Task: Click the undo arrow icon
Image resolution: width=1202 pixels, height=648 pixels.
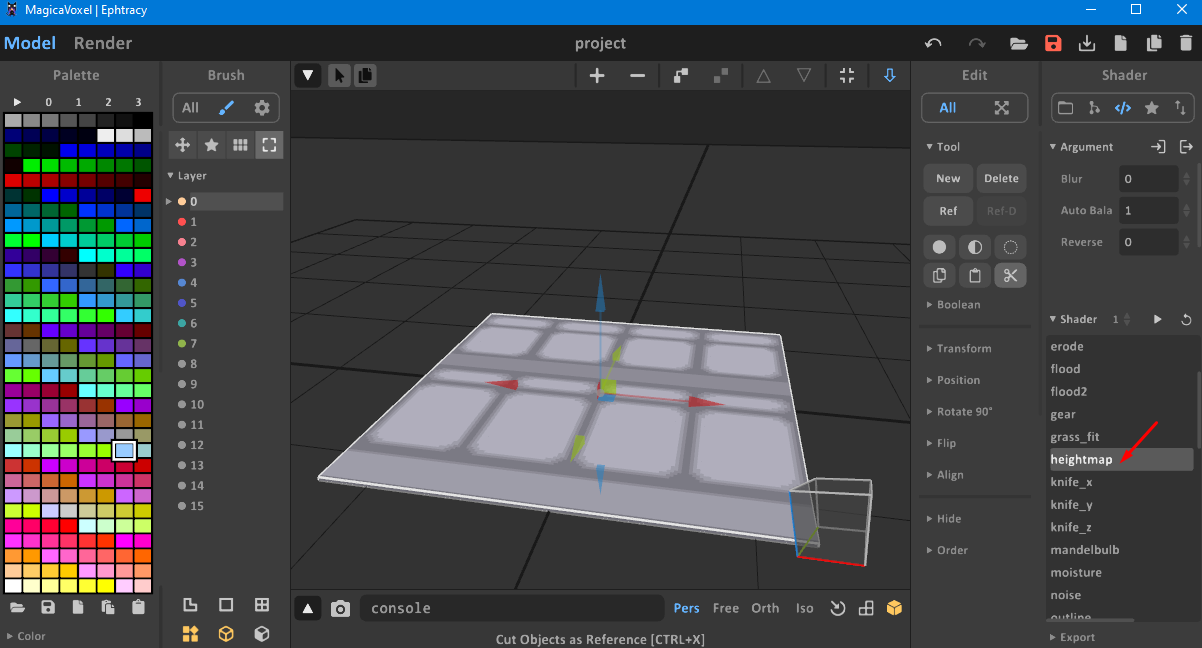Action: click(x=933, y=43)
